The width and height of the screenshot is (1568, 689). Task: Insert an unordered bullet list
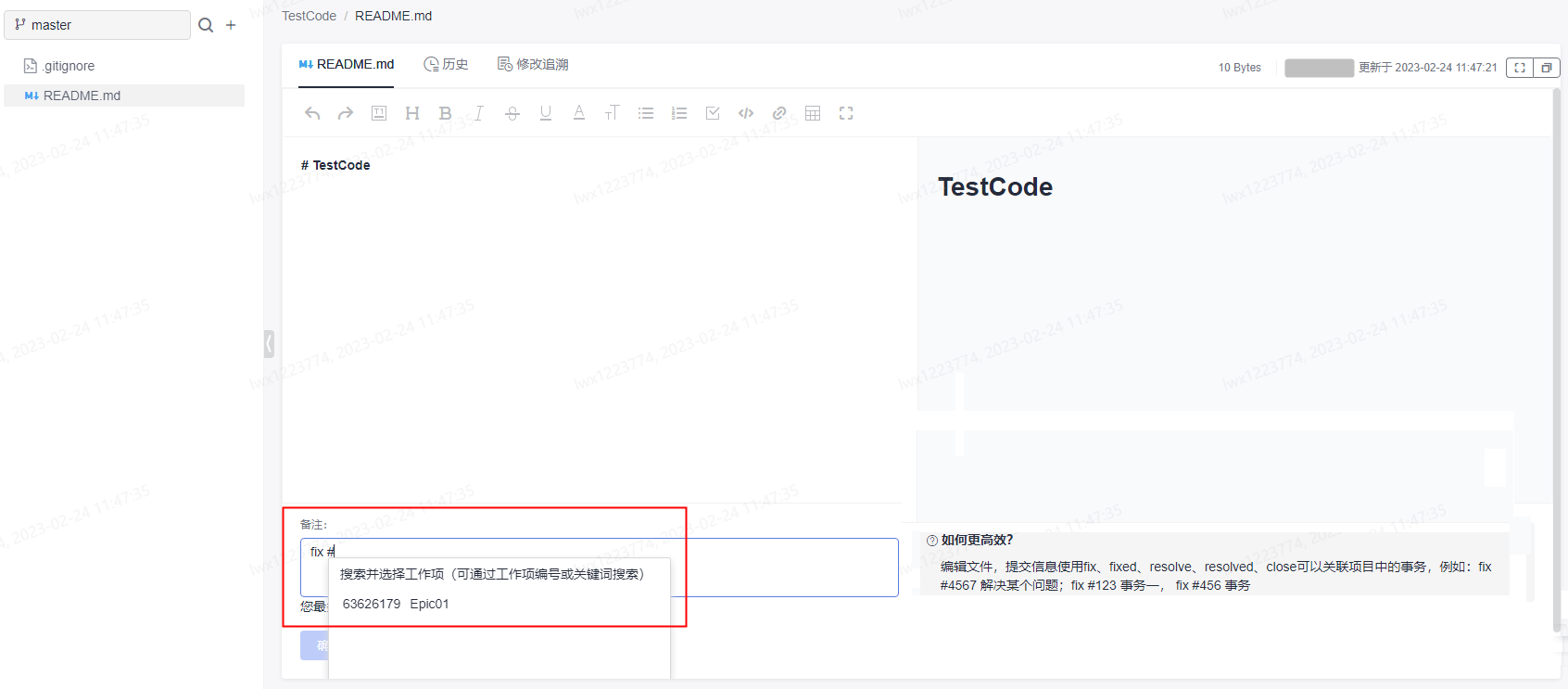click(646, 113)
